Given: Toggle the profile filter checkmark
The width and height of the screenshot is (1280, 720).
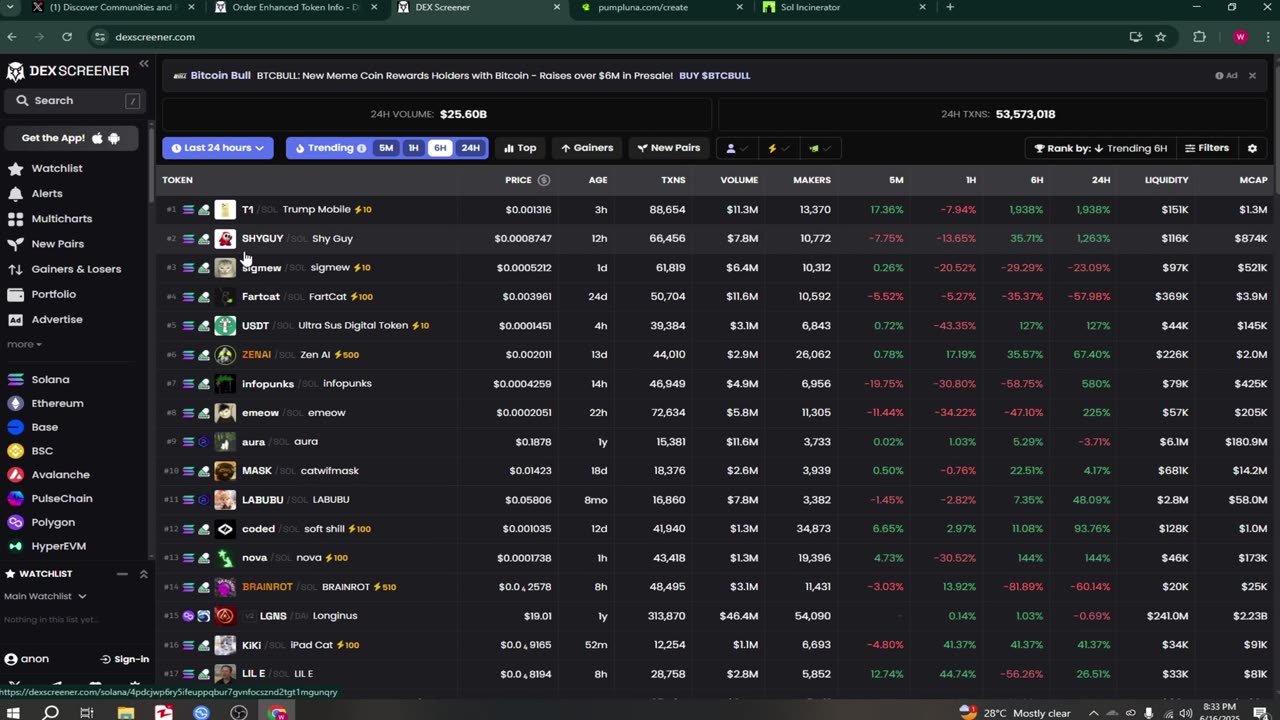Looking at the screenshot, I should [x=736, y=148].
